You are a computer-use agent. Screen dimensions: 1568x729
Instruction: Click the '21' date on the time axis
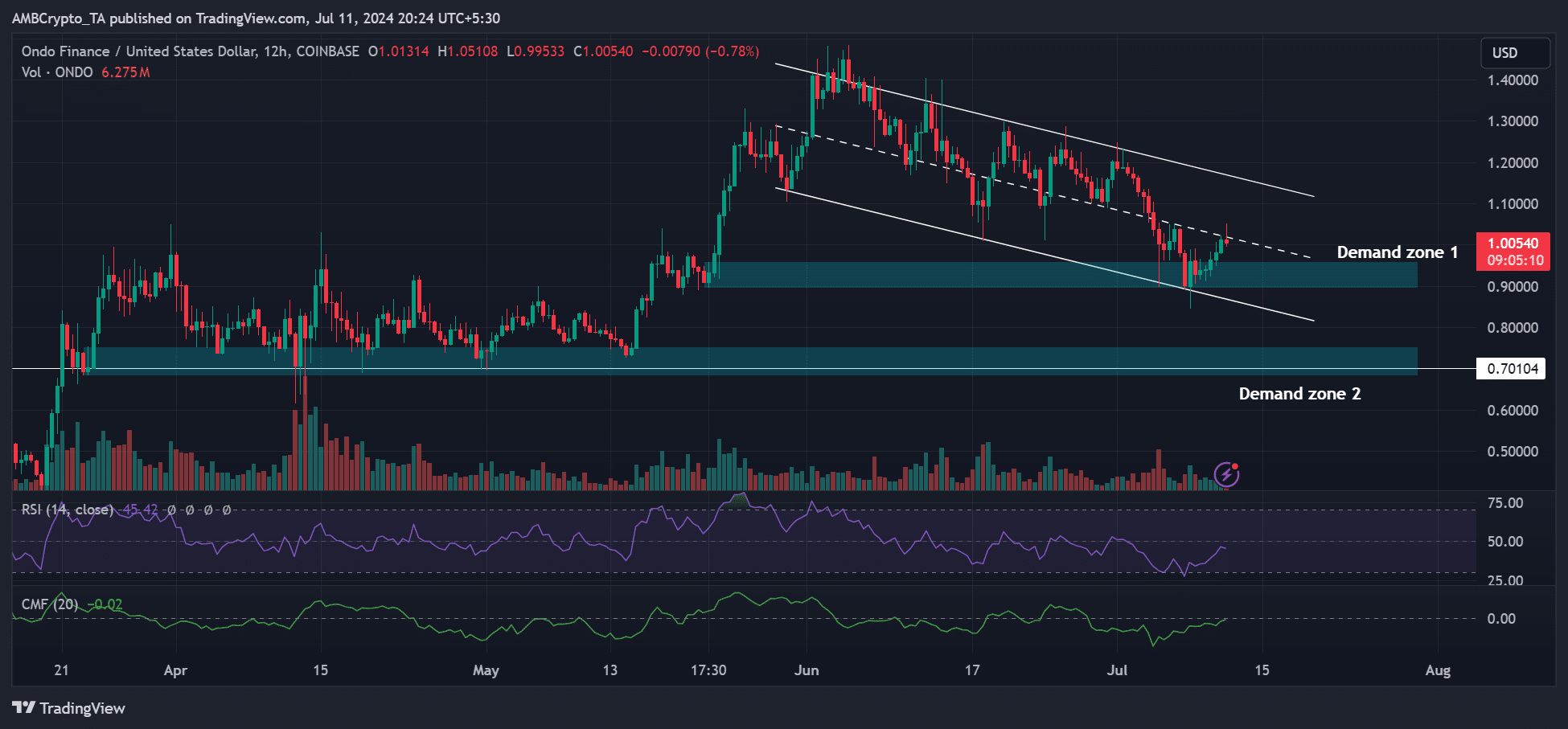[x=61, y=670]
